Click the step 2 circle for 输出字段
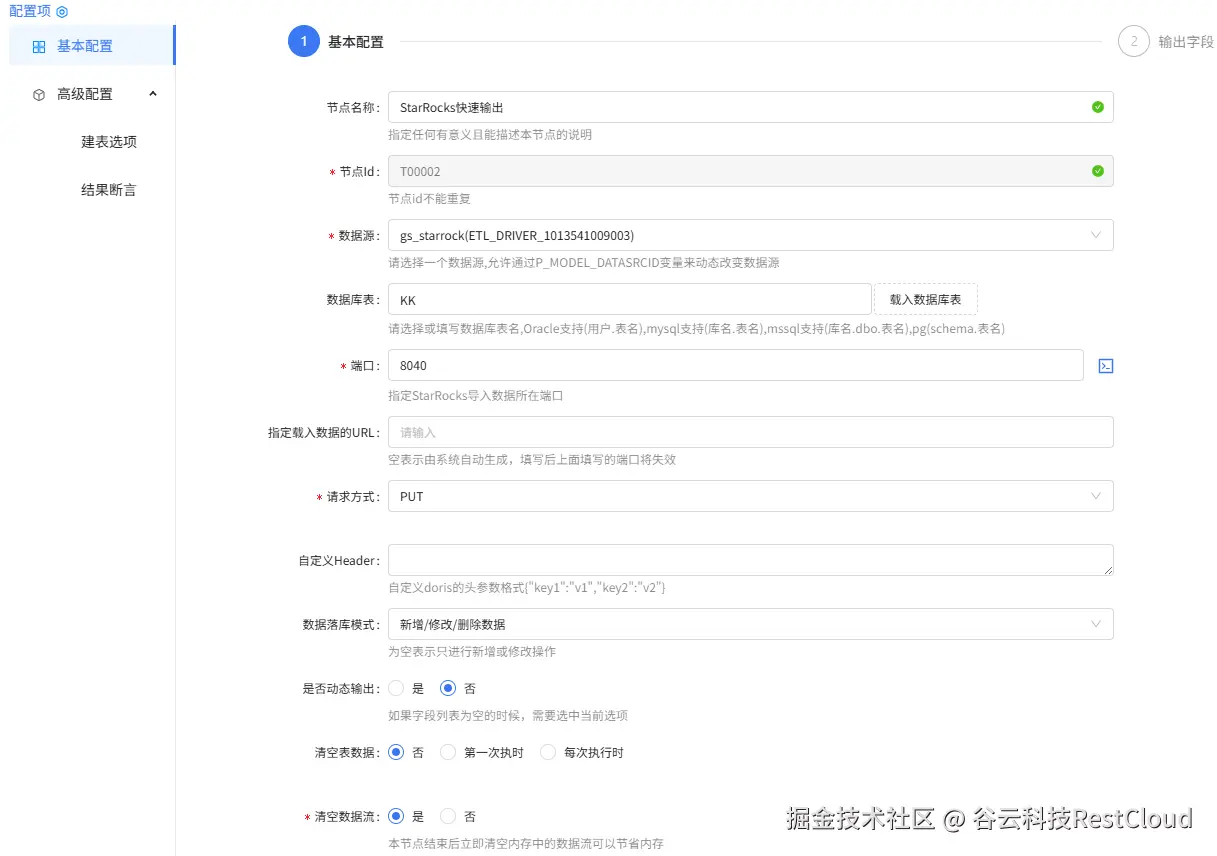 tap(1134, 42)
